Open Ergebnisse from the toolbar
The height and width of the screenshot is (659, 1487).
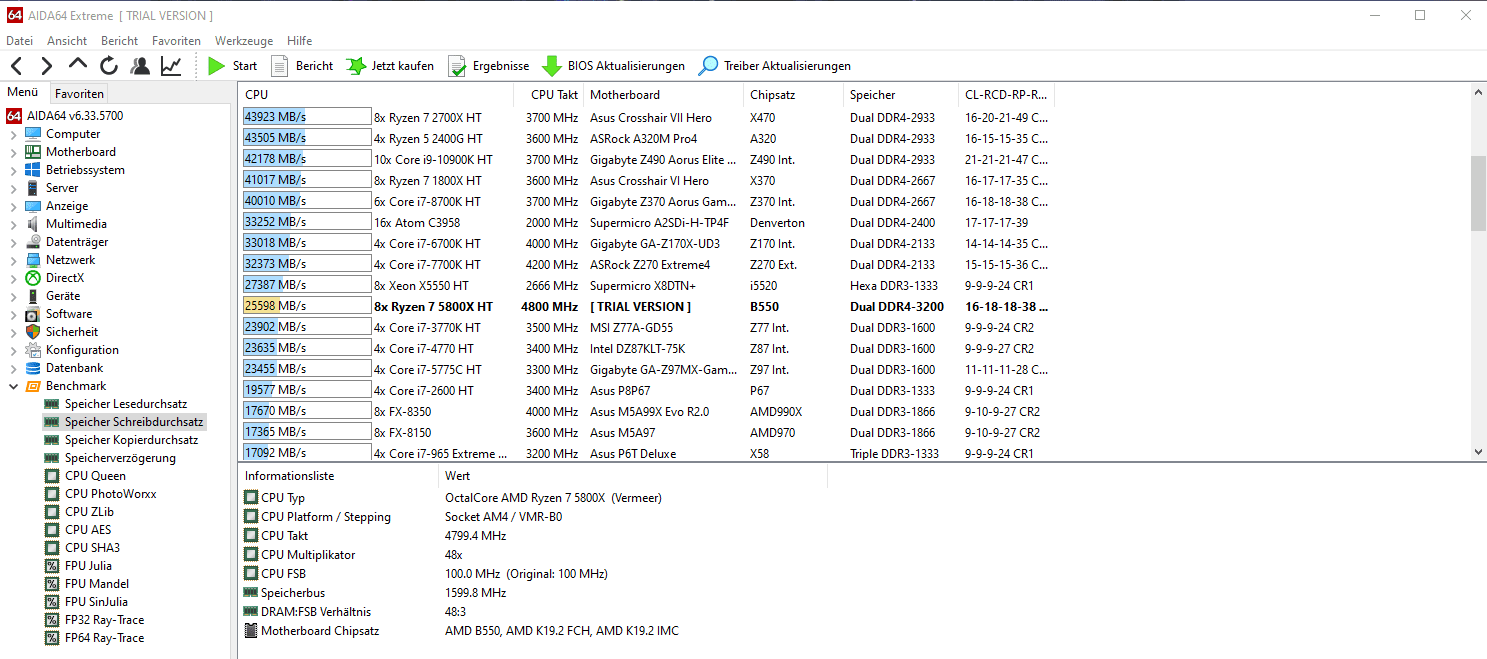point(488,66)
